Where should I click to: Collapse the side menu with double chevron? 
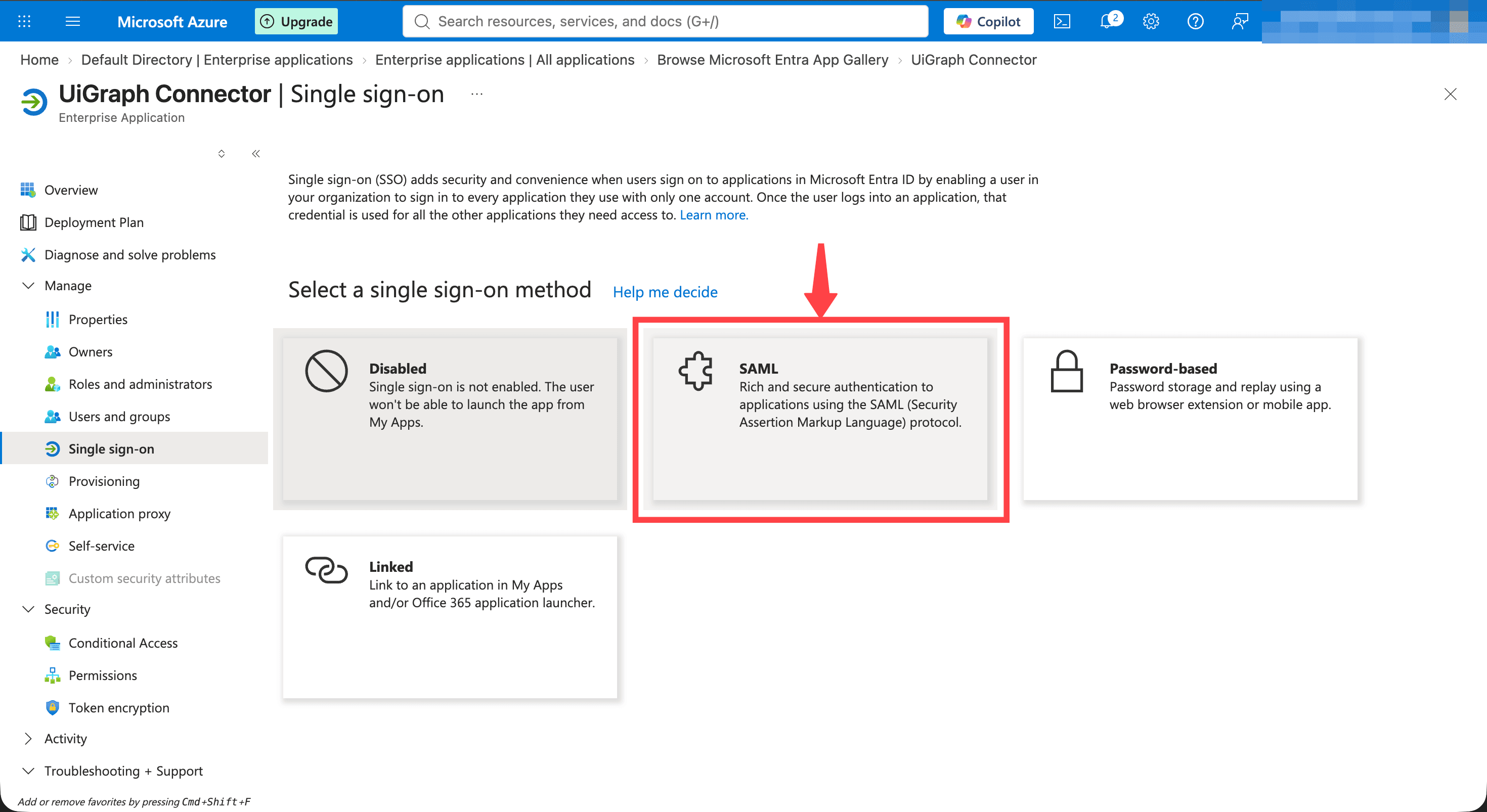click(256, 154)
